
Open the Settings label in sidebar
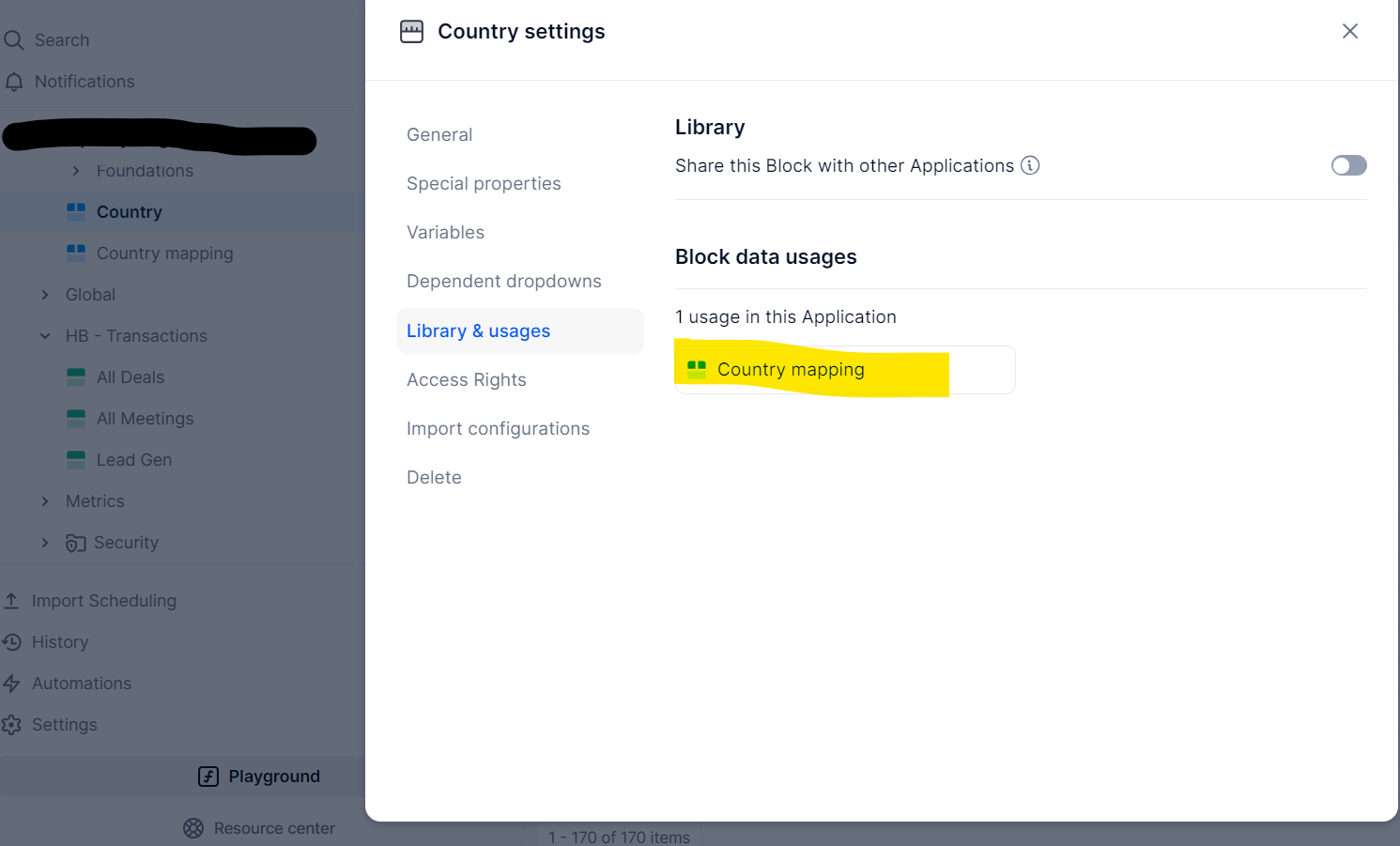pyautogui.click(x=65, y=725)
